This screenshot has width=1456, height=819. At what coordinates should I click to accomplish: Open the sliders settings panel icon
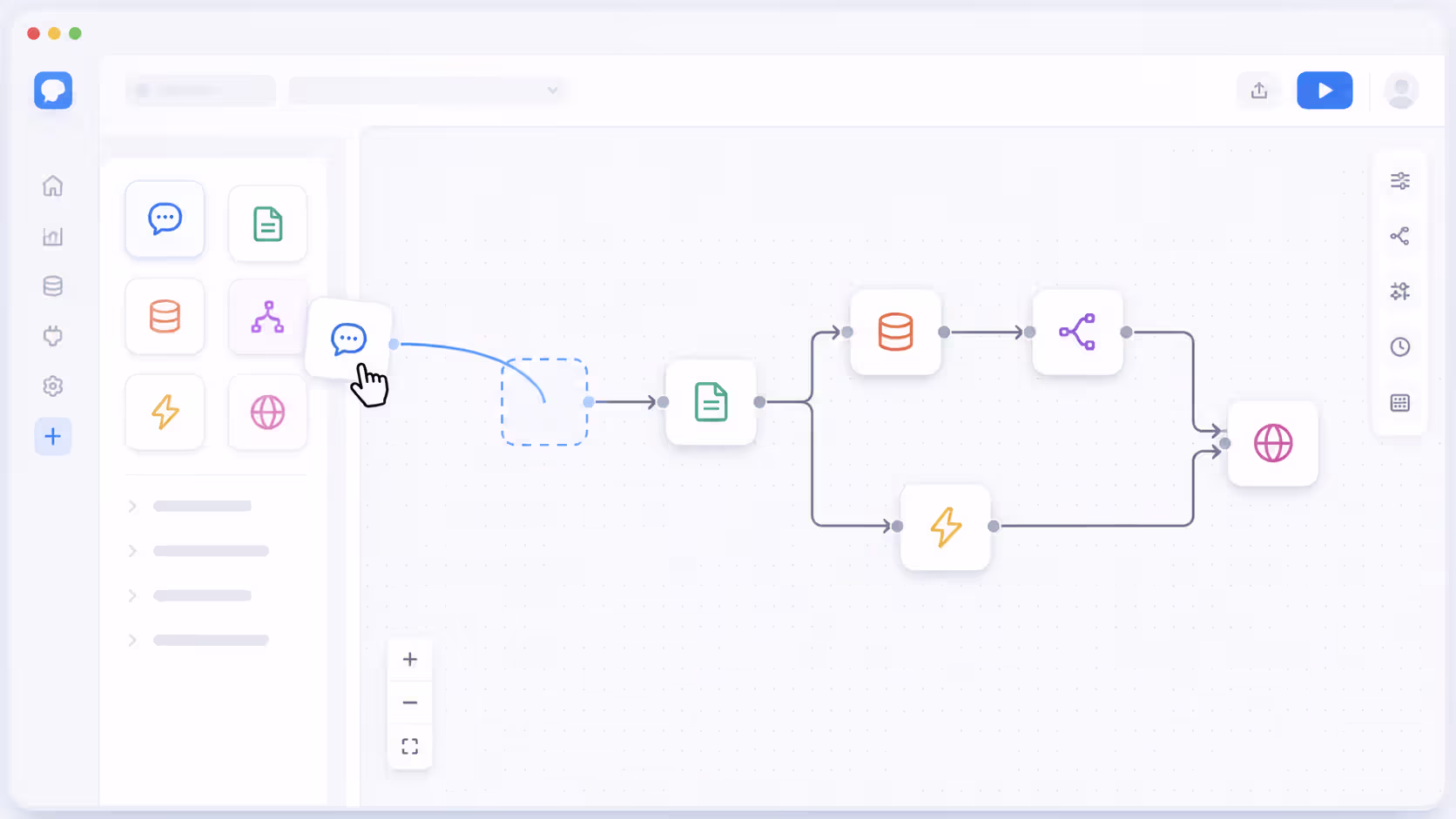pos(1400,181)
